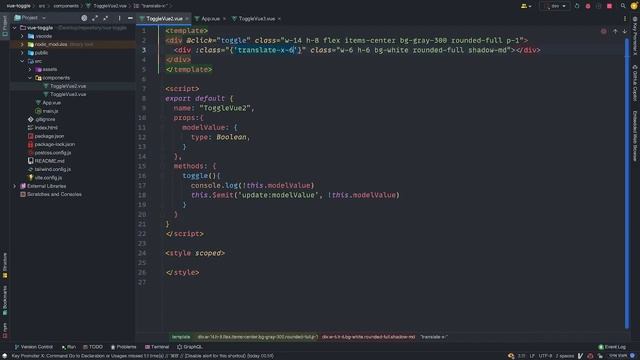Screen dimensions: 640x360
Task: Click 'template' in the editor breadcrumb bar
Action: 181,337
